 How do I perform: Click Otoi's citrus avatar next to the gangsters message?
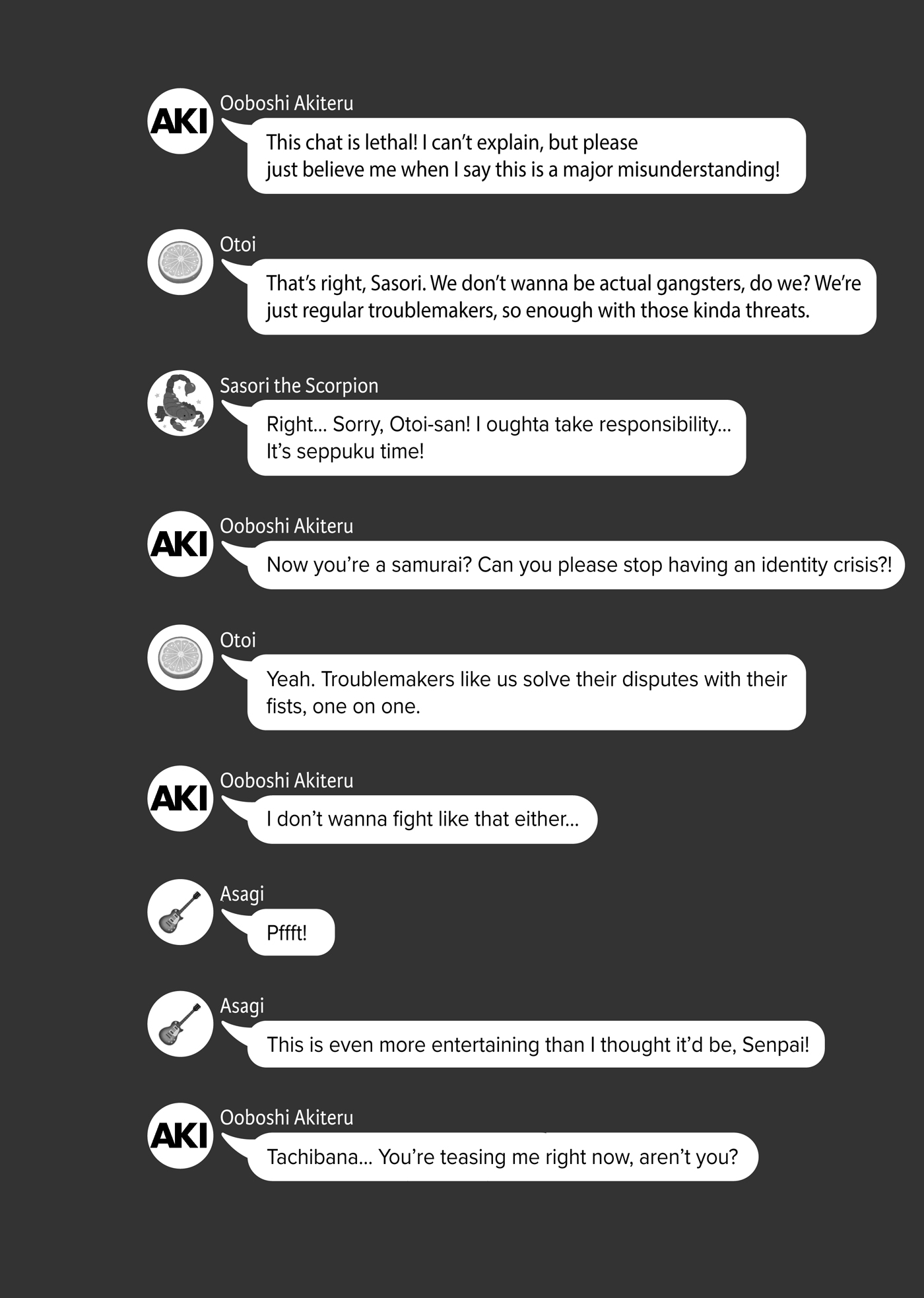tap(180, 262)
